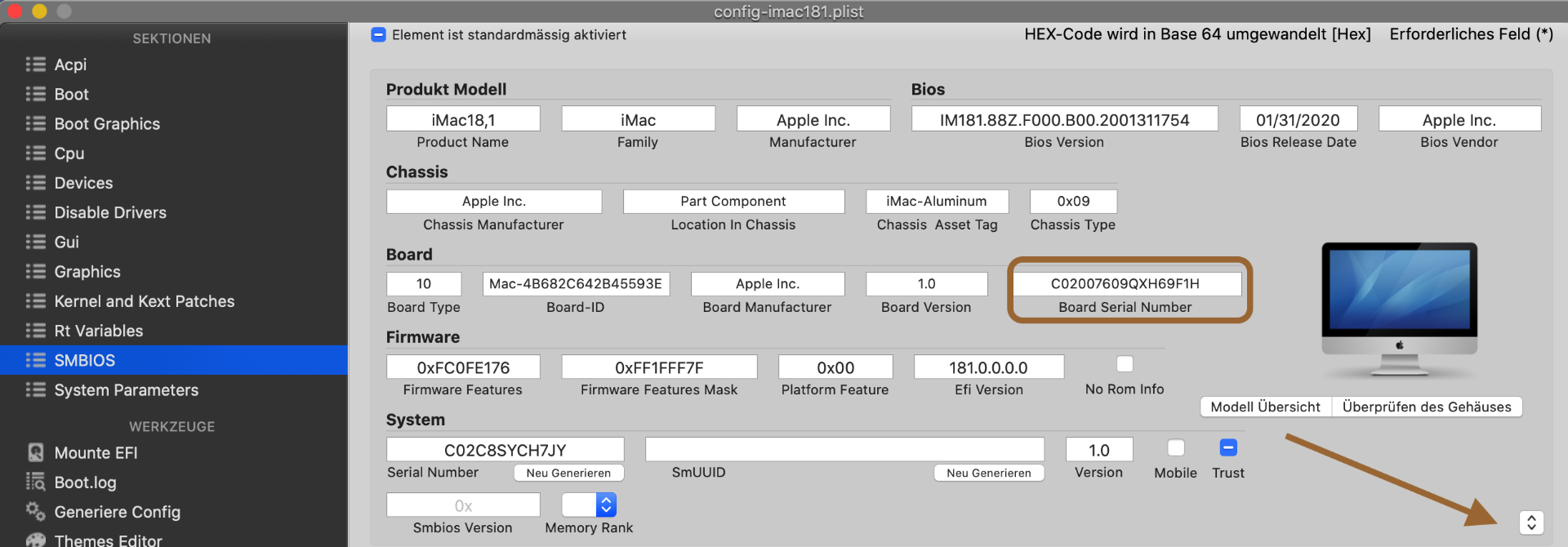Click Neu Generieren for Serial Number

(568, 473)
